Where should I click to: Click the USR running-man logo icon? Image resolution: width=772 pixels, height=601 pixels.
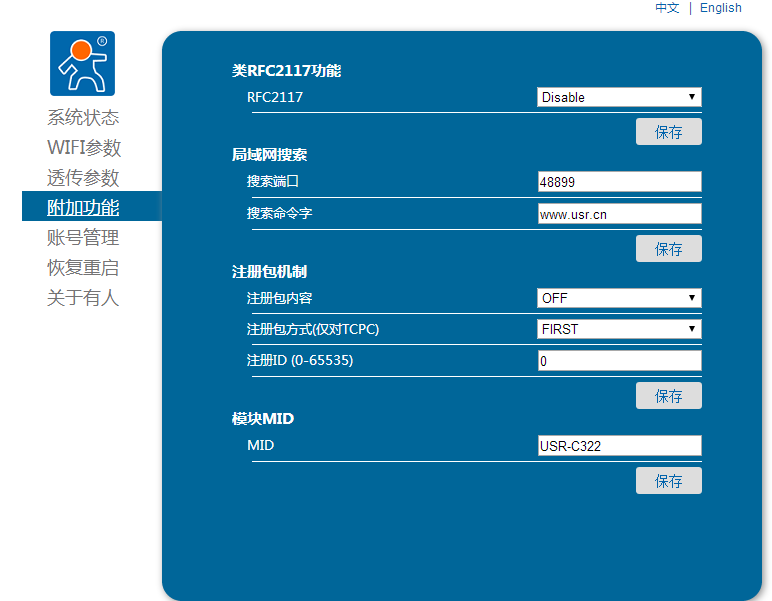82,63
